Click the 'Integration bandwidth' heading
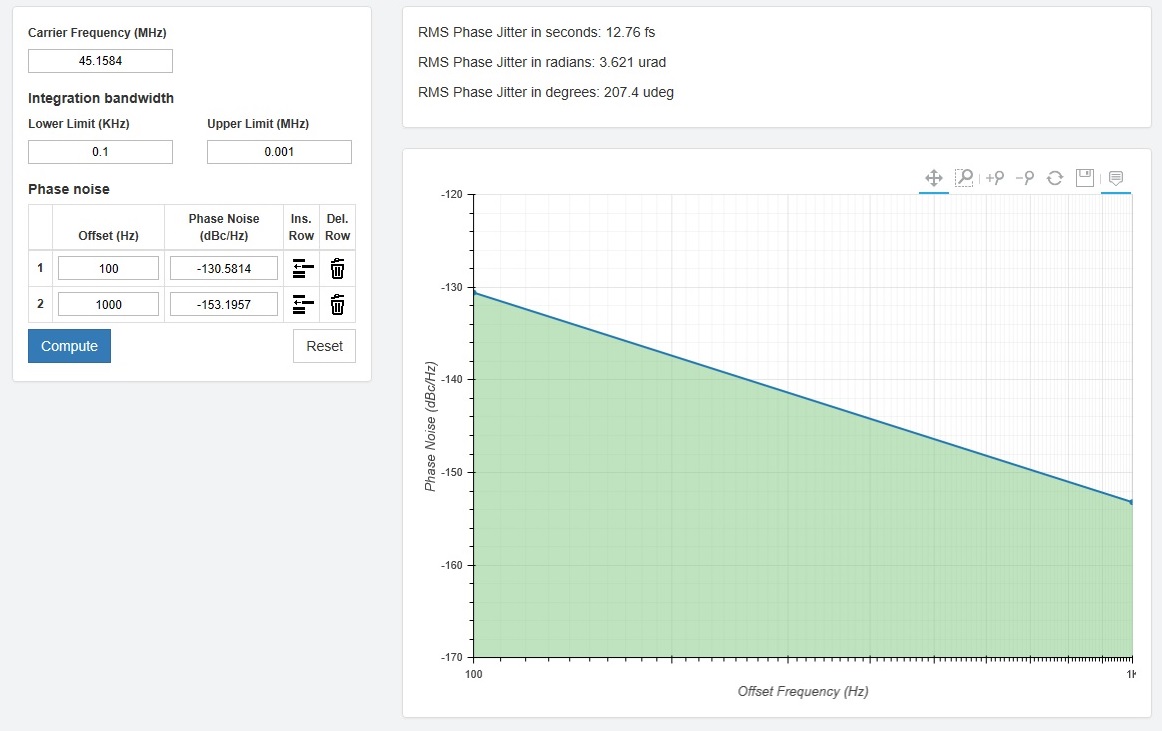This screenshot has height=731, width=1162. coord(101,98)
